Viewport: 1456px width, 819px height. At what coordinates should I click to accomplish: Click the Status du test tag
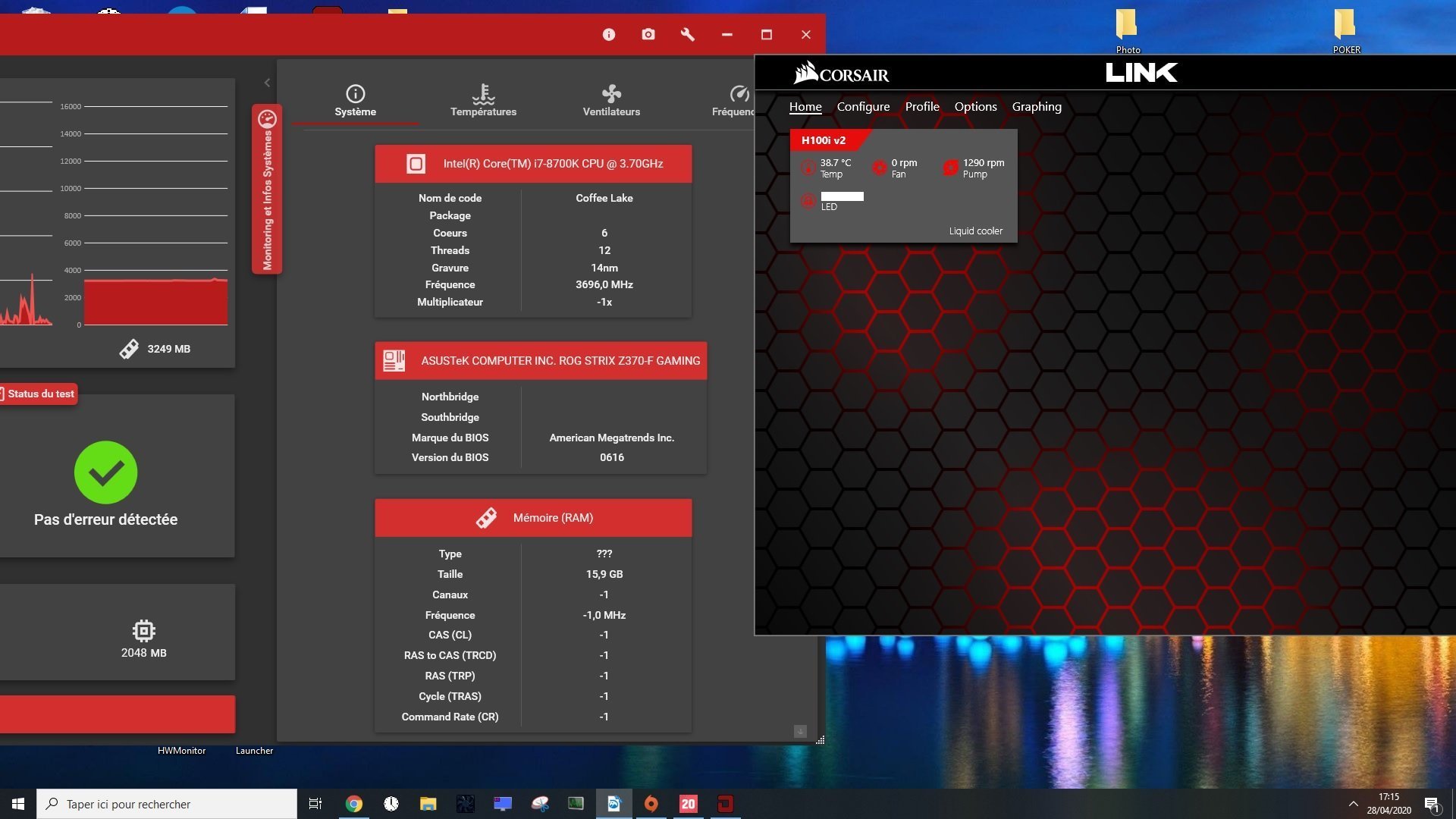[x=39, y=394]
